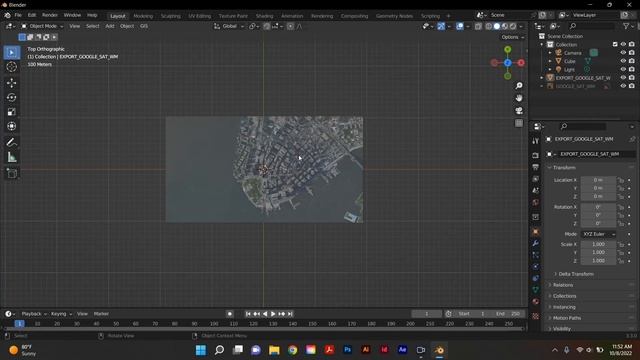This screenshot has height=360, width=640.
Task: Select the Rotate tool
Action: click(11, 97)
